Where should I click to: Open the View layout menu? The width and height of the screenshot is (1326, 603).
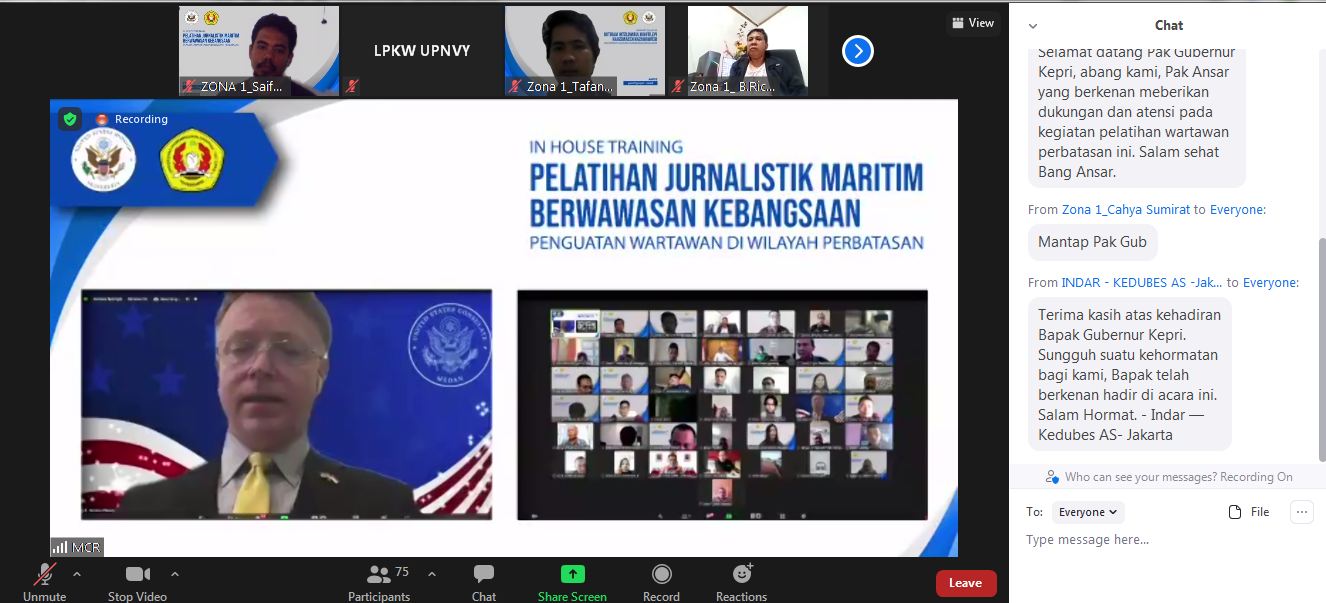pyautogui.click(x=972, y=23)
